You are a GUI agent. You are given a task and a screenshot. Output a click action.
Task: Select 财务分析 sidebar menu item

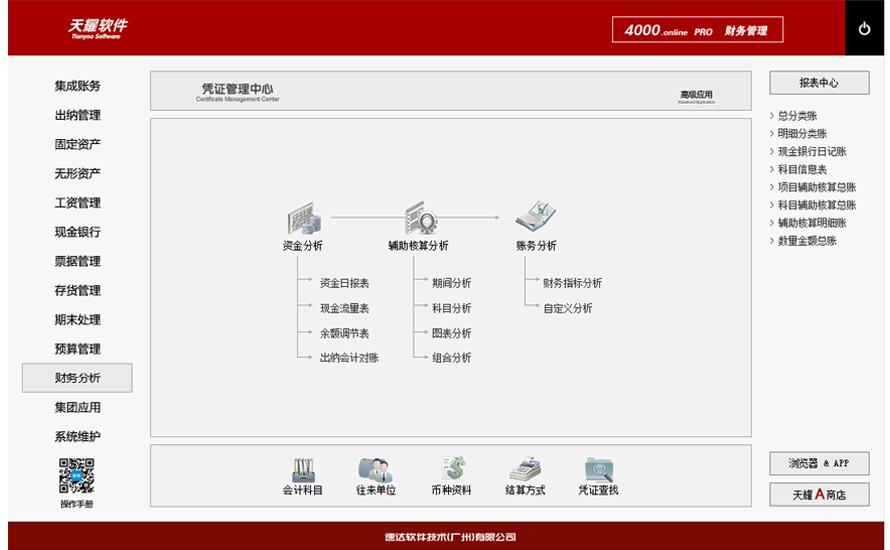pos(77,378)
